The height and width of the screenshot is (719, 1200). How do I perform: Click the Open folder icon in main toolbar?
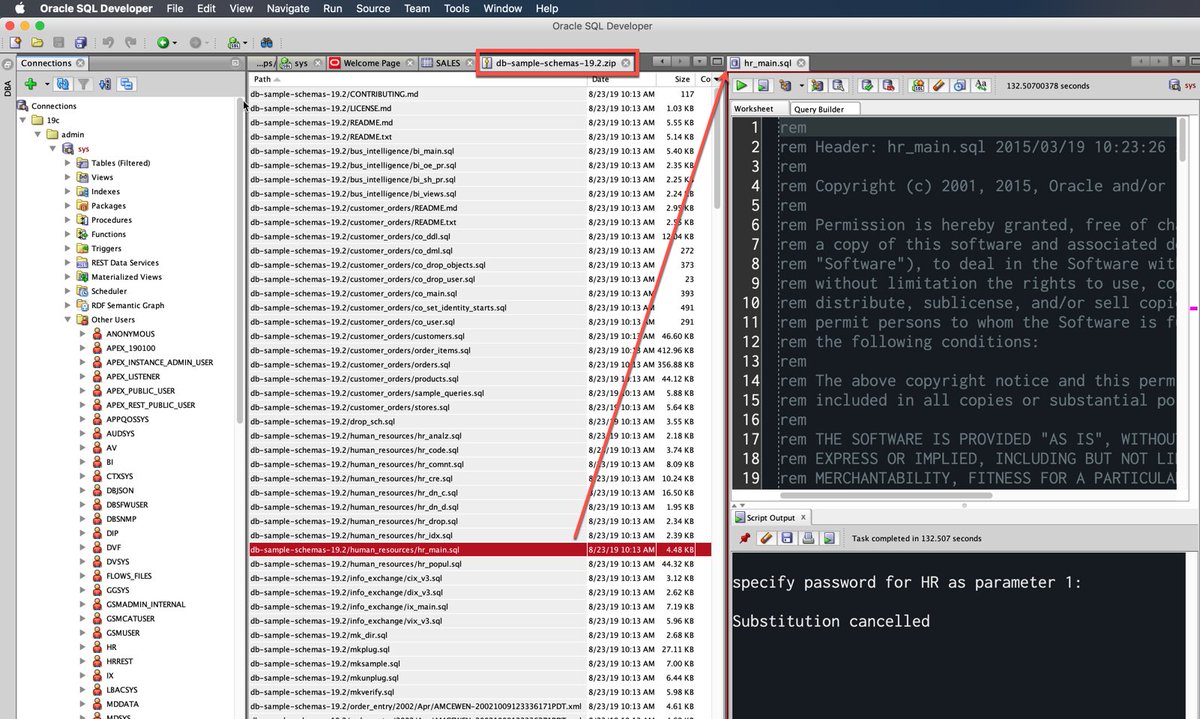[37, 42]
